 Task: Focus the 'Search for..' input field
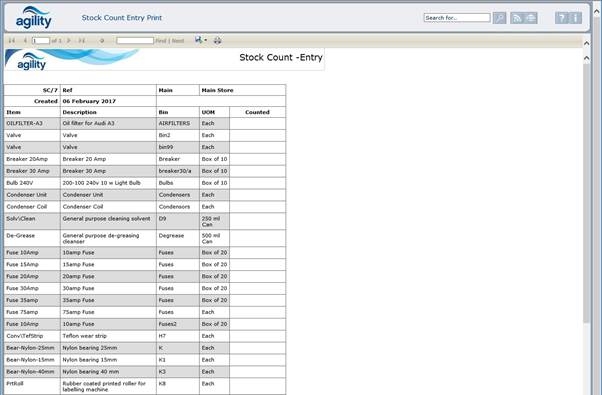coord(457,18)
